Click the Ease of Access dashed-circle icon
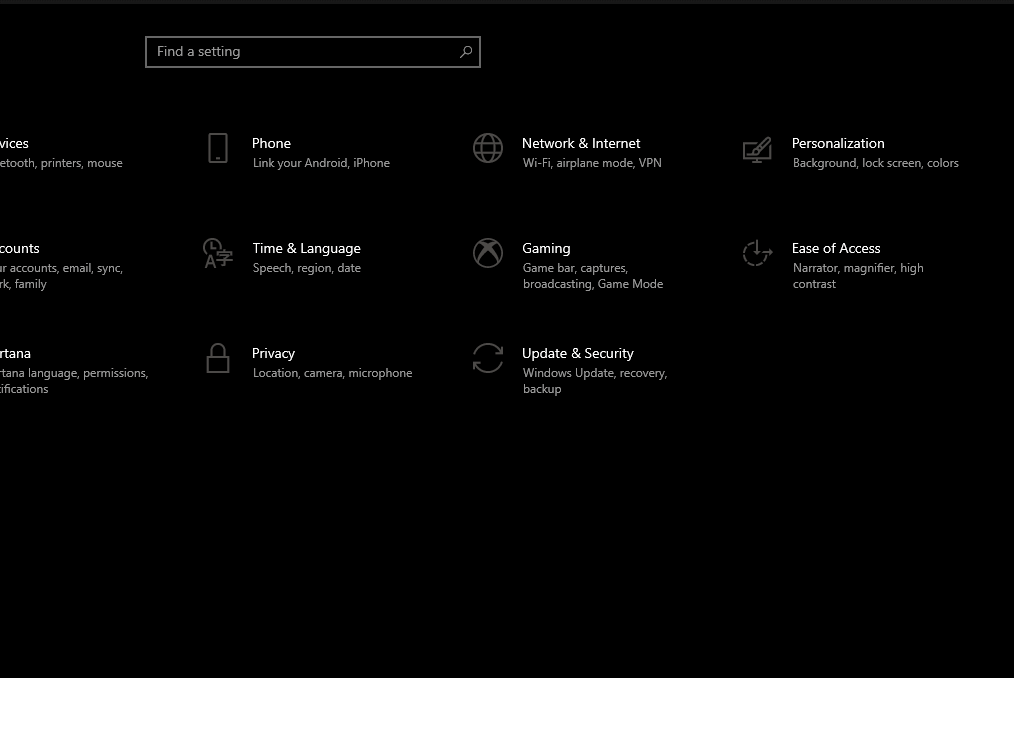Image resolution: width=1014 pixels, height=735 pixels. 757,253
